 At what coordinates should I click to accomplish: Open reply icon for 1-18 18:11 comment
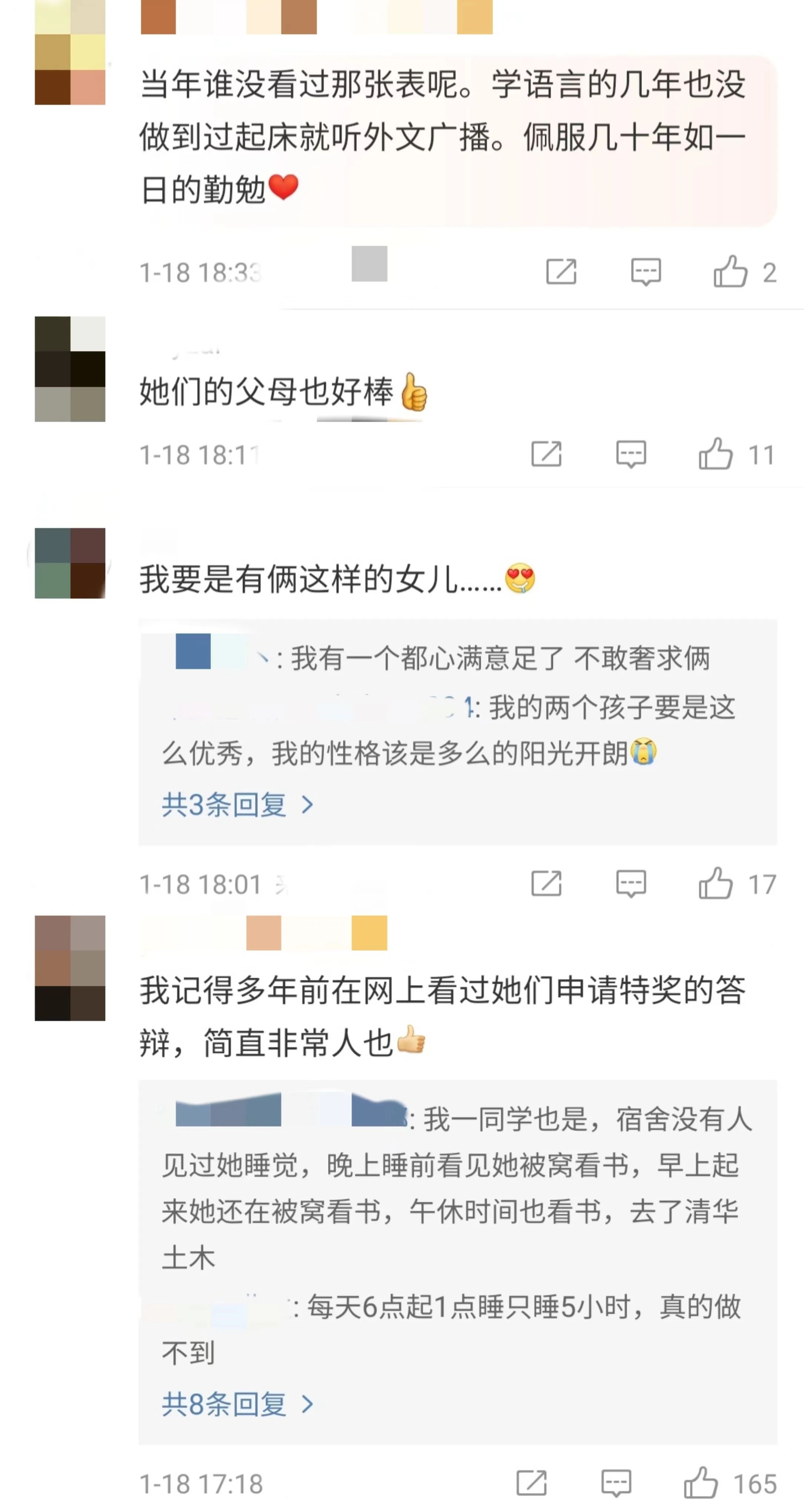point(631,454)
